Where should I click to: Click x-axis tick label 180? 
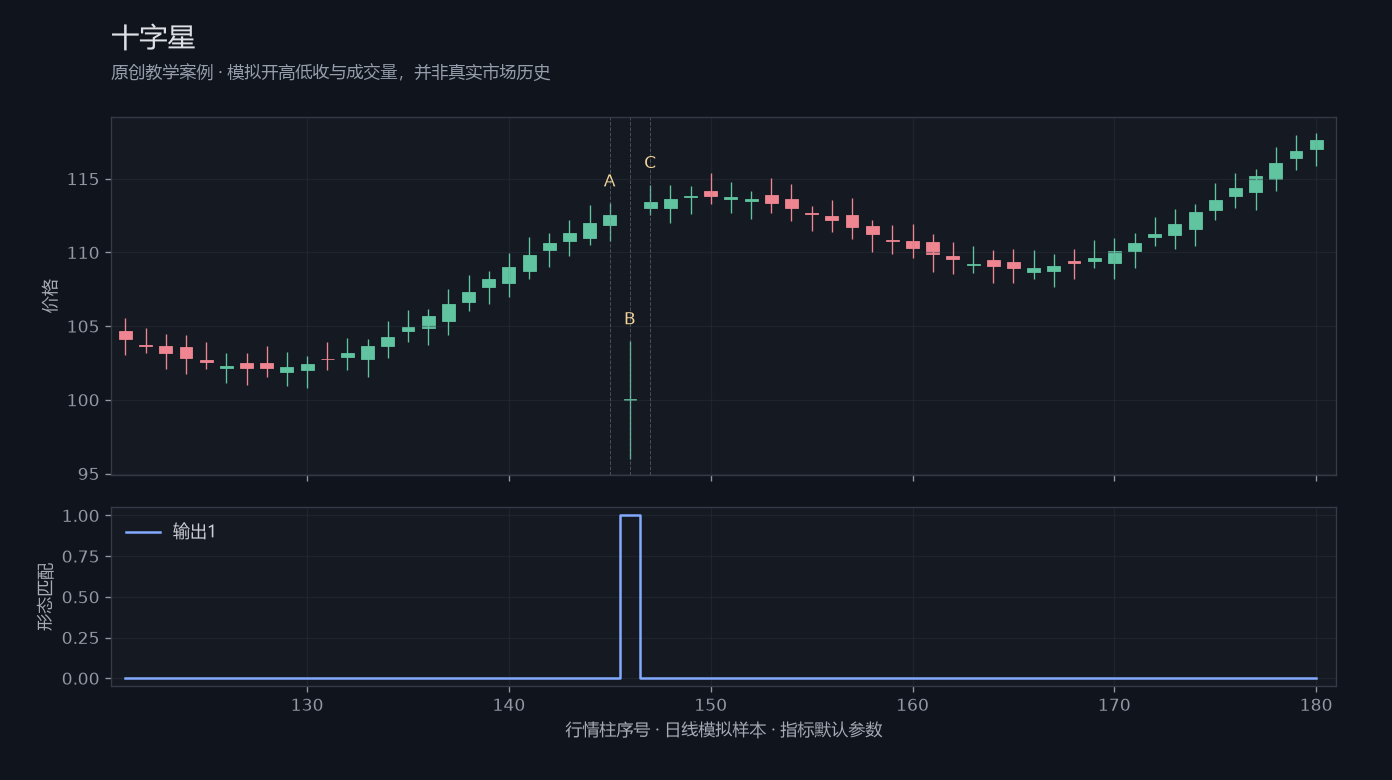pyautogui.click(x=1316, y=704)
